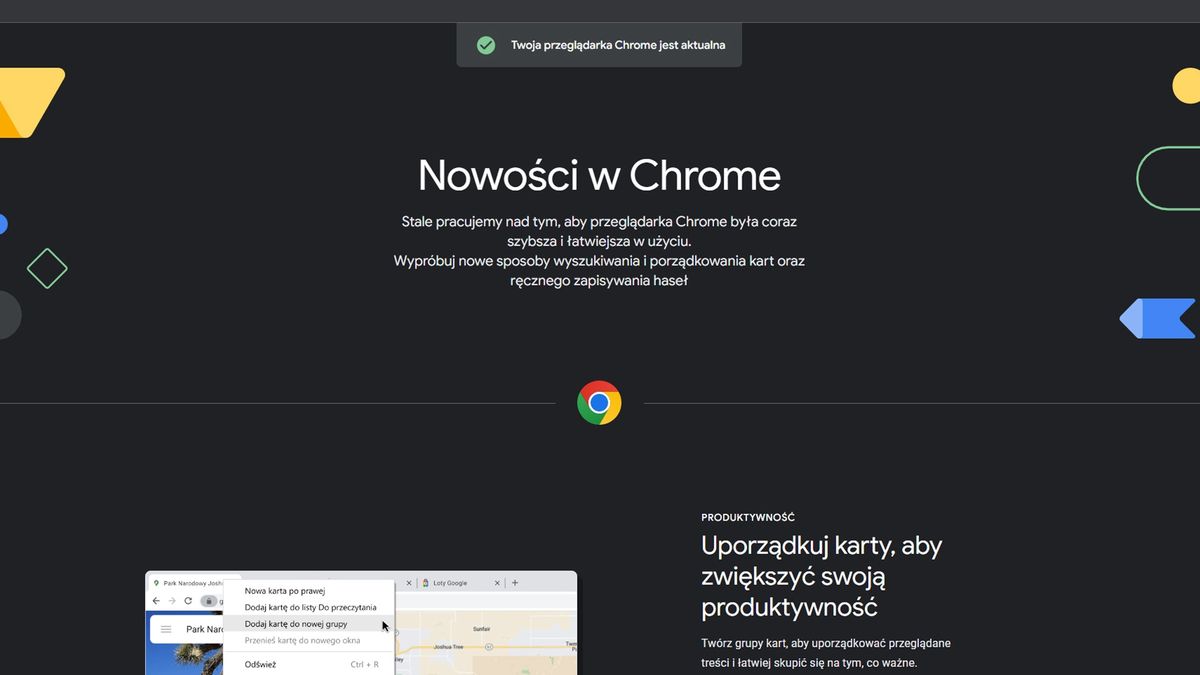Click the back arrow in the browser mockup
This screenshot has width=1200, height=675.
(x=155, y=601)
